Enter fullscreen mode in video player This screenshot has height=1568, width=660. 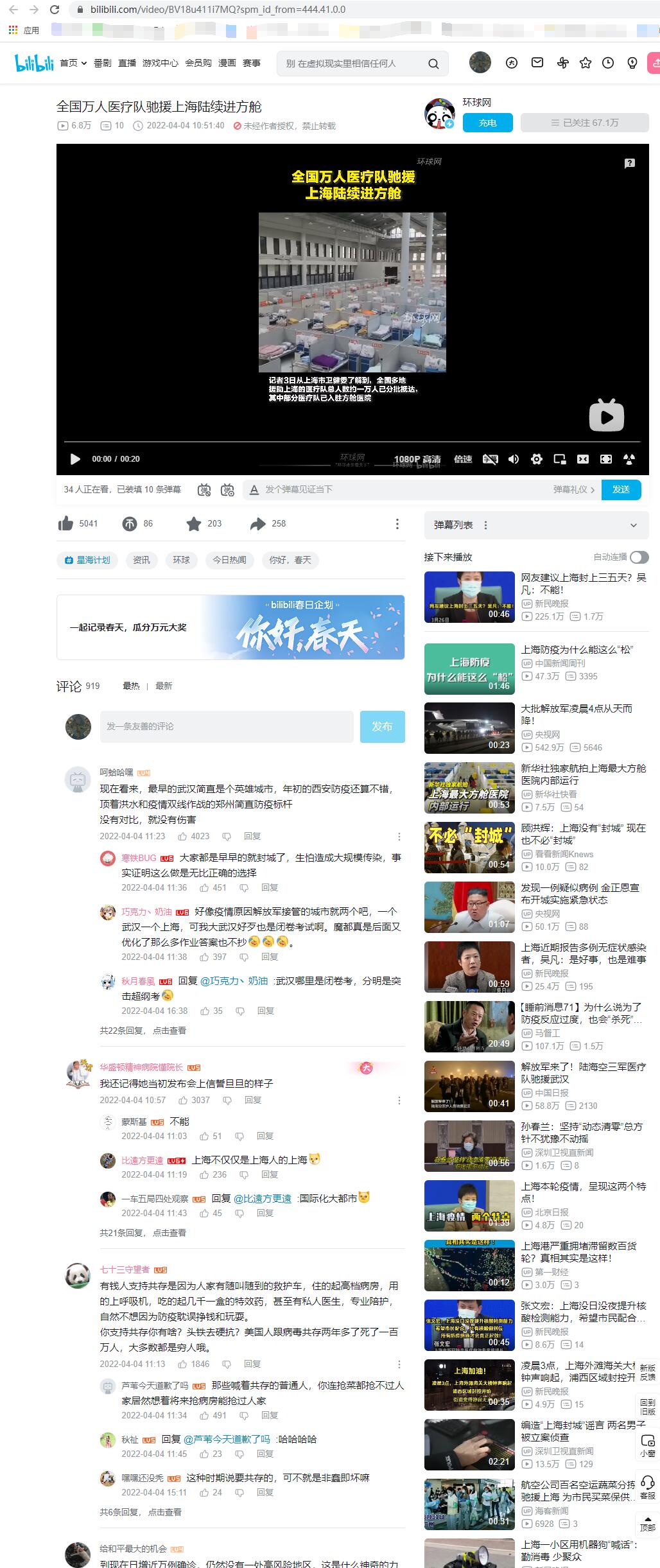[x=605, y=459]
